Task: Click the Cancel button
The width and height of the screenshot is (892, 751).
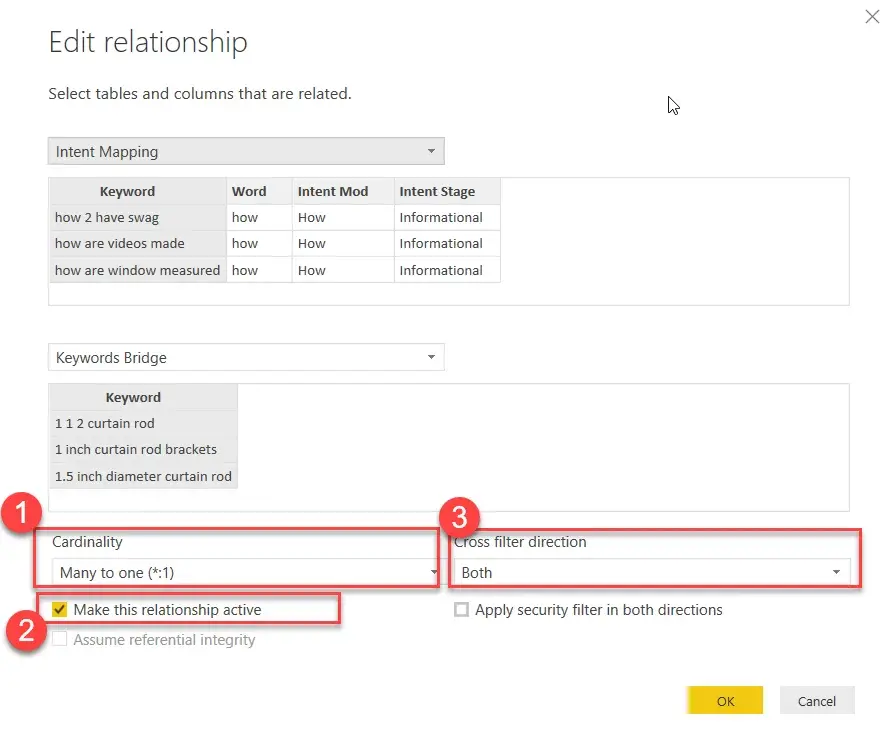Action: (816, 700)
